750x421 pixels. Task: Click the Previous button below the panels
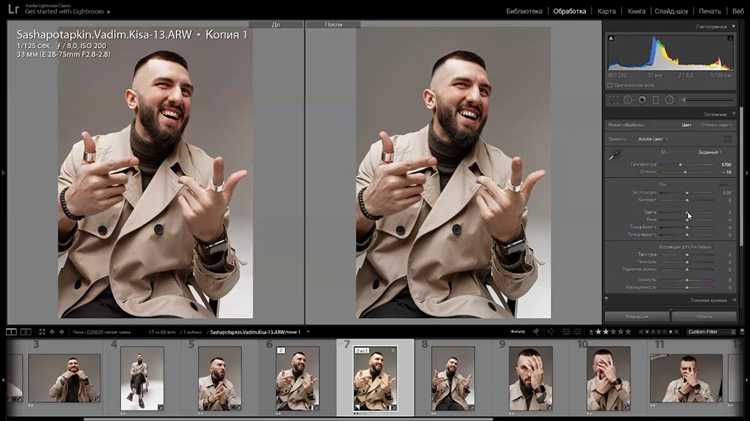tap(637, 316)
